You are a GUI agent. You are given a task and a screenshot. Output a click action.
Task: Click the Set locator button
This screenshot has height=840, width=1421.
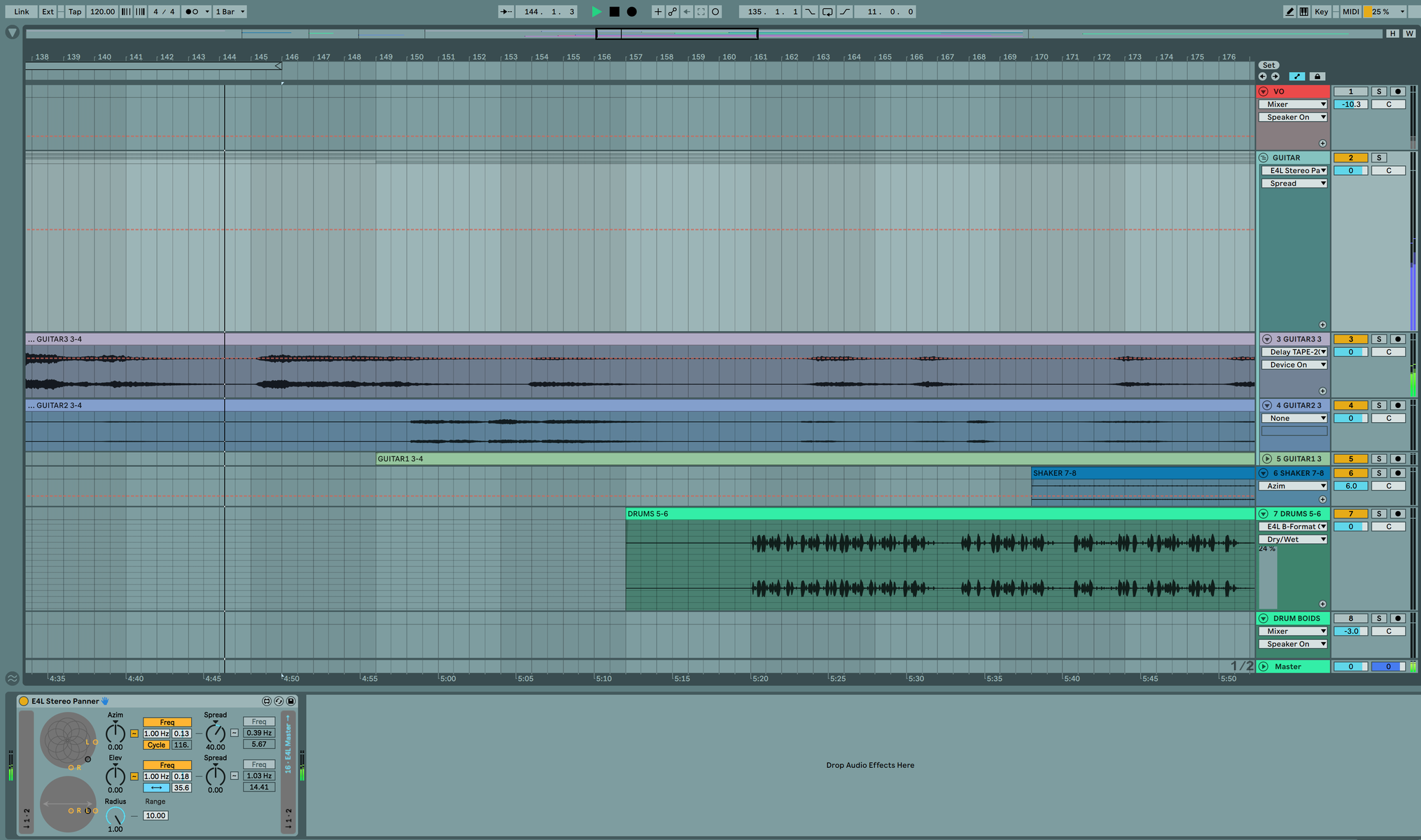(x=1268, y=65)
